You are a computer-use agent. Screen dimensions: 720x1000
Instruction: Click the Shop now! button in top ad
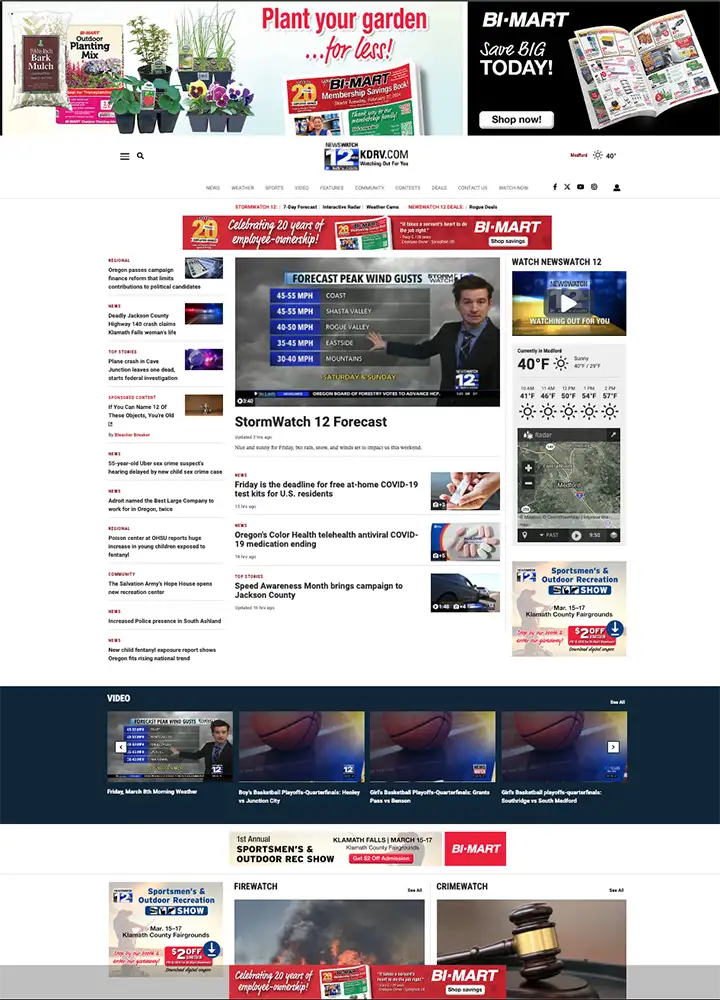pos(517,119)
